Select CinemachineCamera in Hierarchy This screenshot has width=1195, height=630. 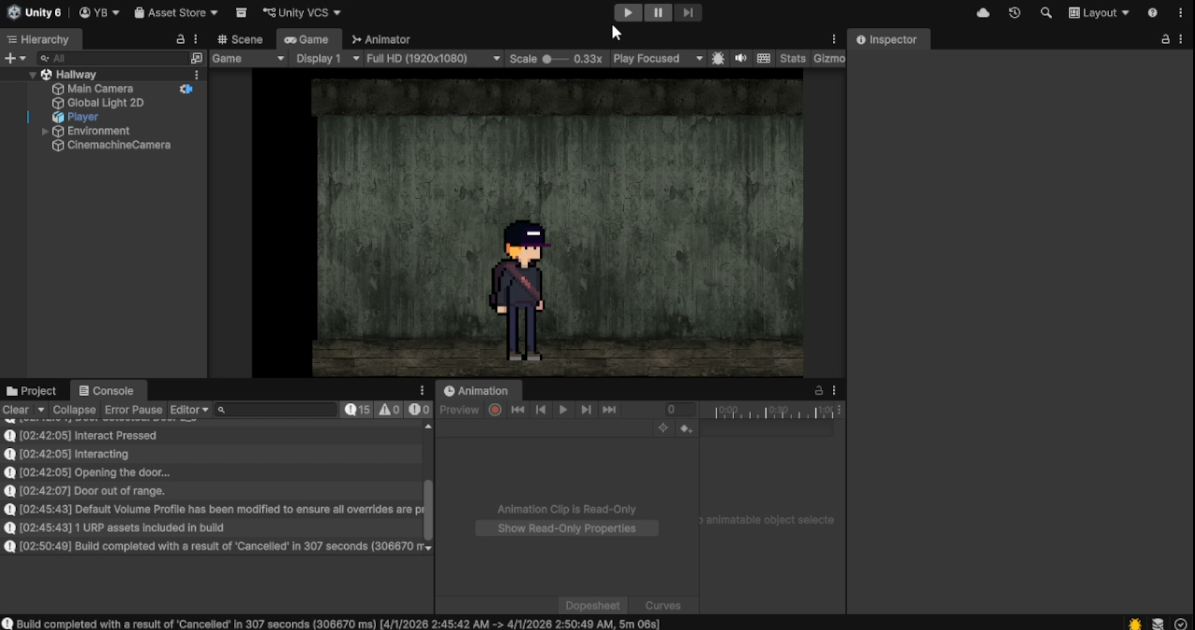pyautogui.click(x=118, y=145)
